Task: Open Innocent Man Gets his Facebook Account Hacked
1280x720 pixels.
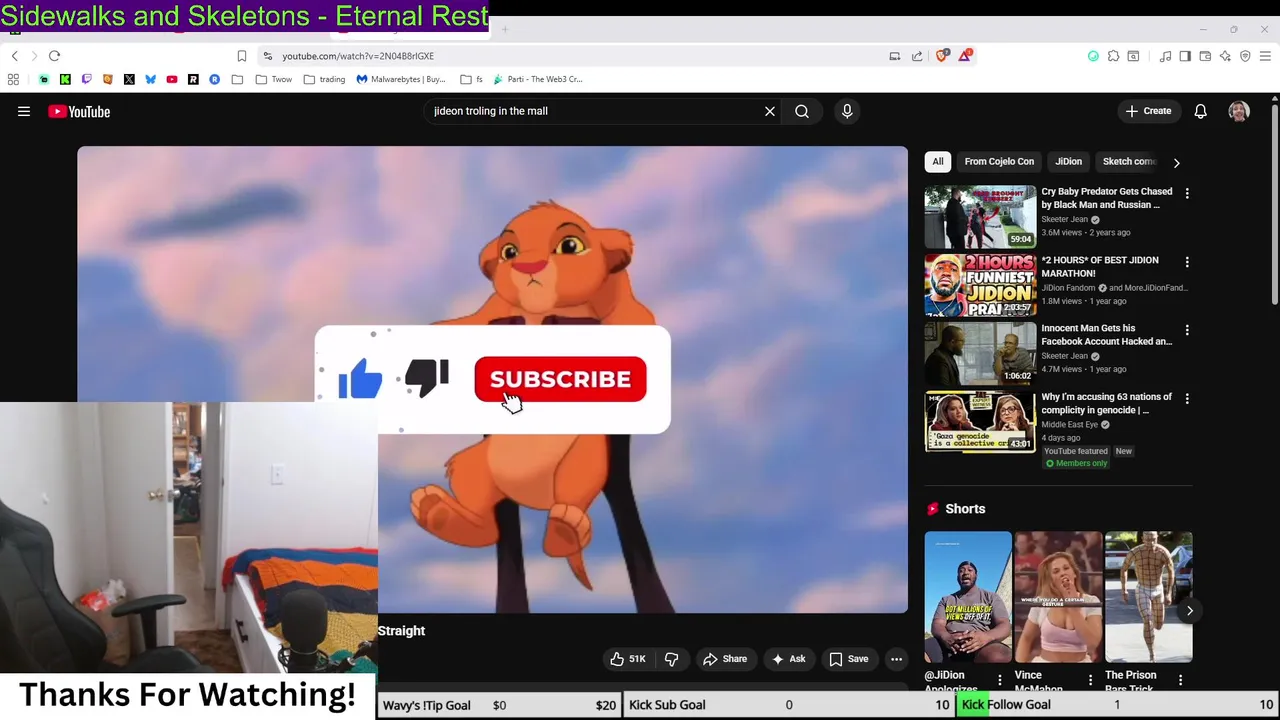Action: [x=1106, y=334]
